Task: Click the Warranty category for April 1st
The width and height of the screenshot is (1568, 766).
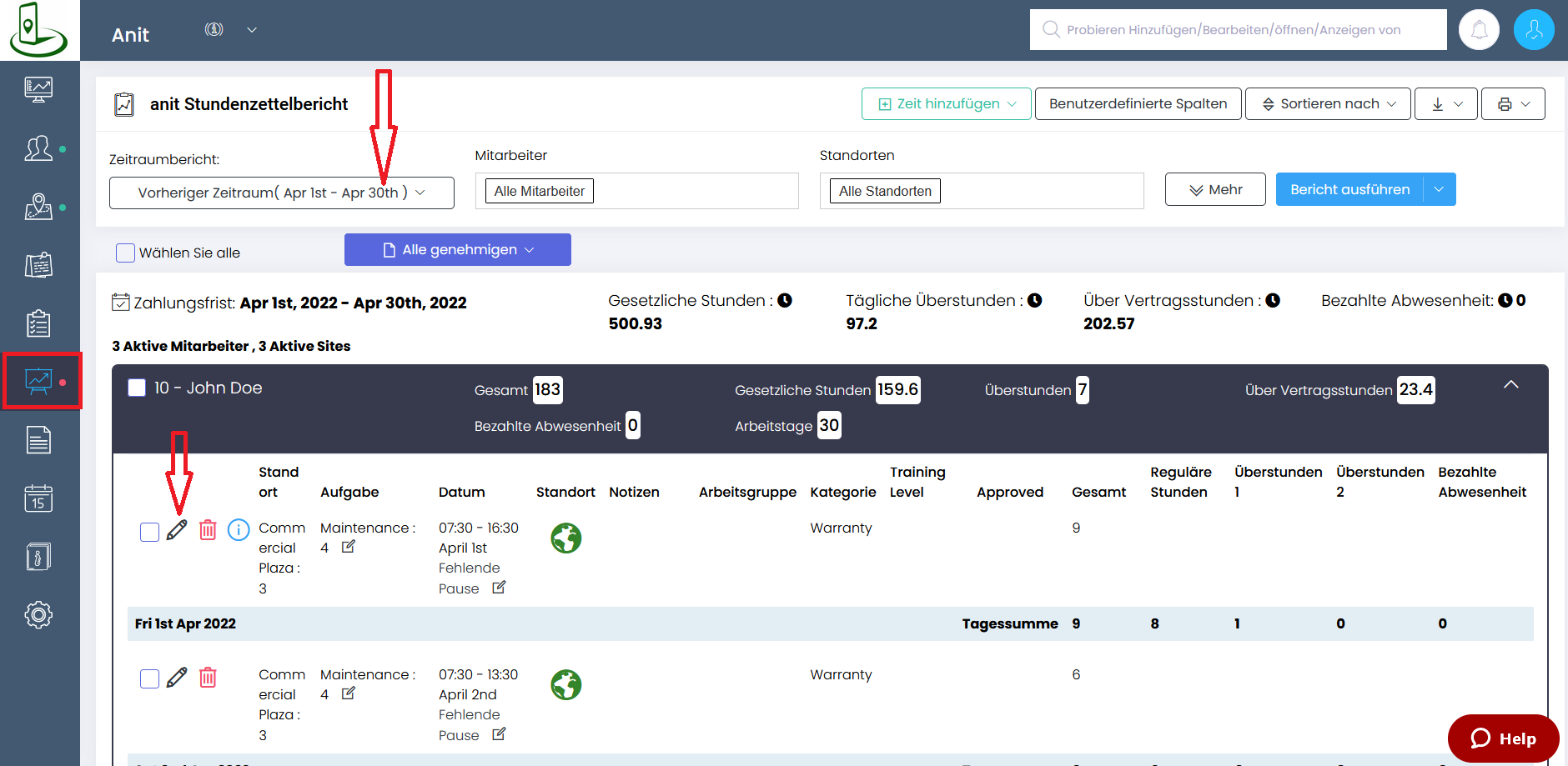Action: [841, 528]
